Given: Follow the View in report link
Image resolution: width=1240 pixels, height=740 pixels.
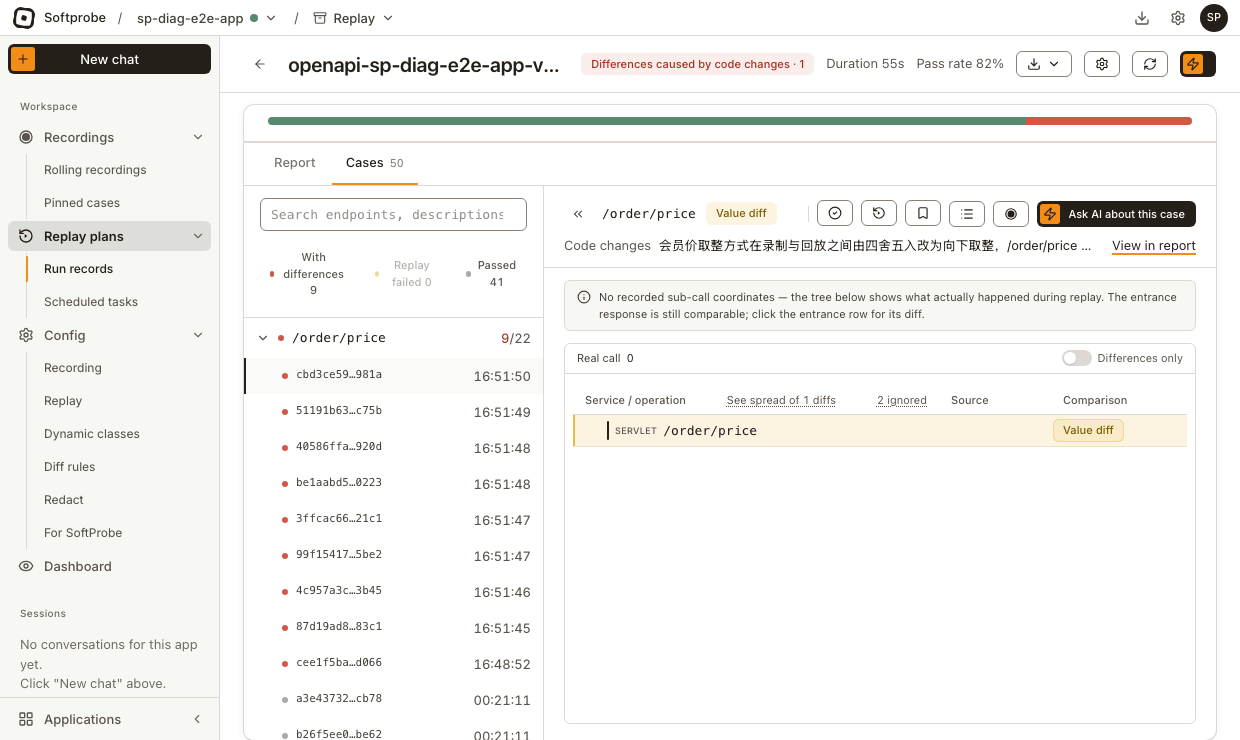Looking at the screenshot, I should 1154,246.
